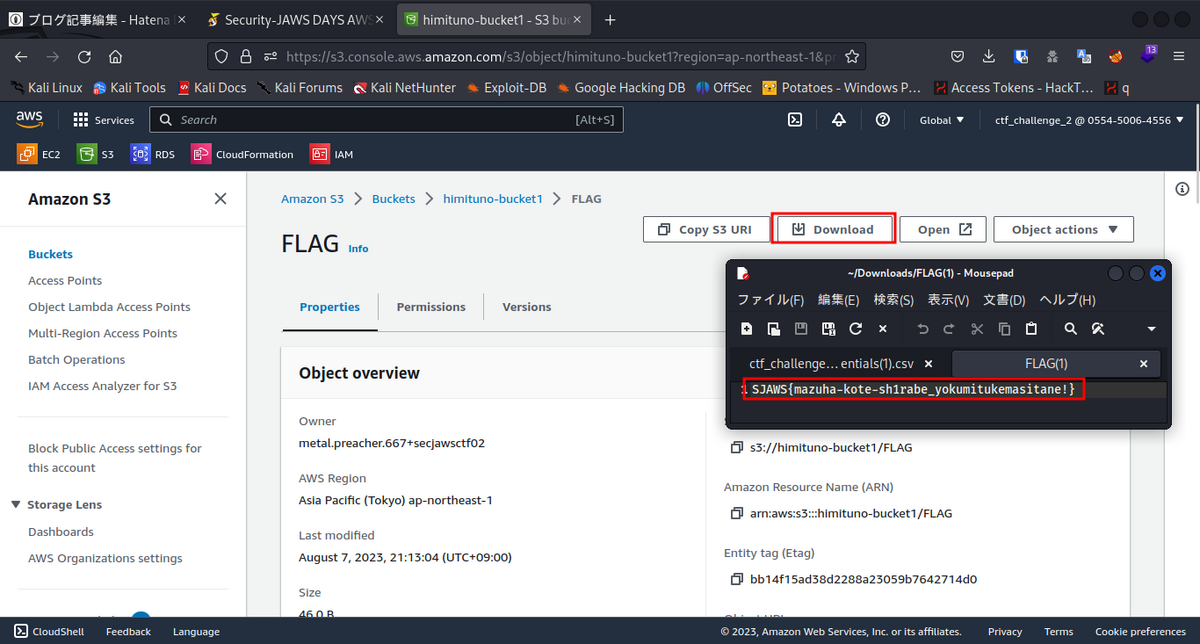Expand the Global region dropdown
The height and width of the screenshot is (644, 1200).
coord(942,120)
